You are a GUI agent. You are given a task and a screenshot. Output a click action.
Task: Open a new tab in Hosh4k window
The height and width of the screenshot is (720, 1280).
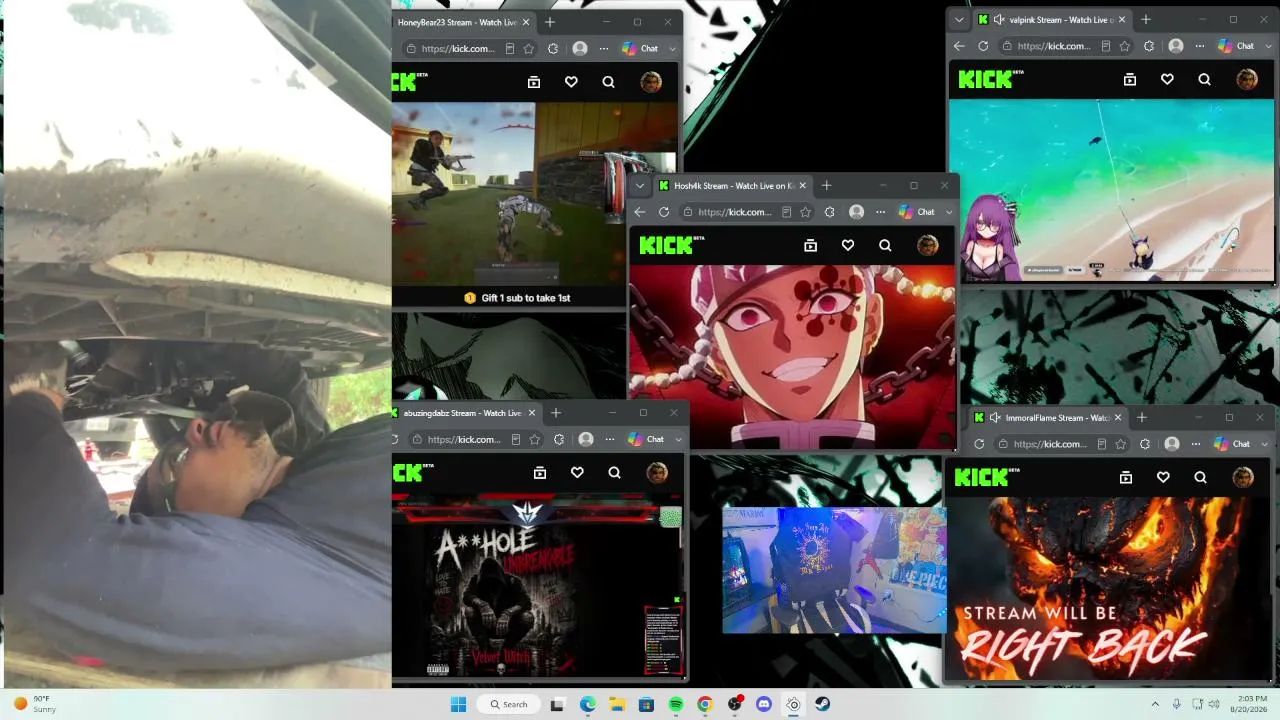(x=826, y=186)
